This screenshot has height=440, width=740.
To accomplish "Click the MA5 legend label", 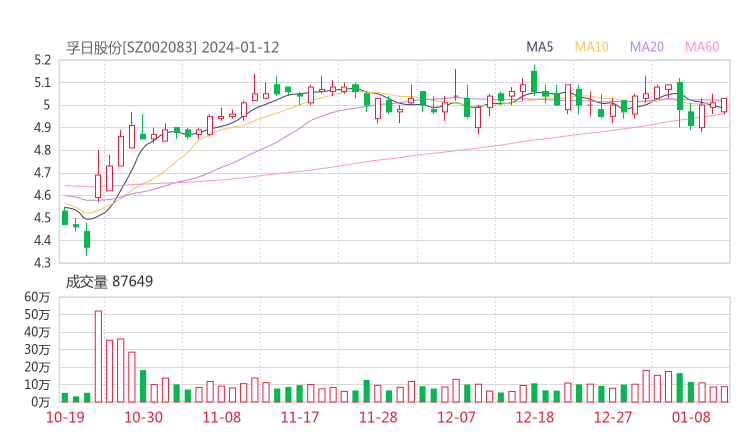I will coord(539,47).
